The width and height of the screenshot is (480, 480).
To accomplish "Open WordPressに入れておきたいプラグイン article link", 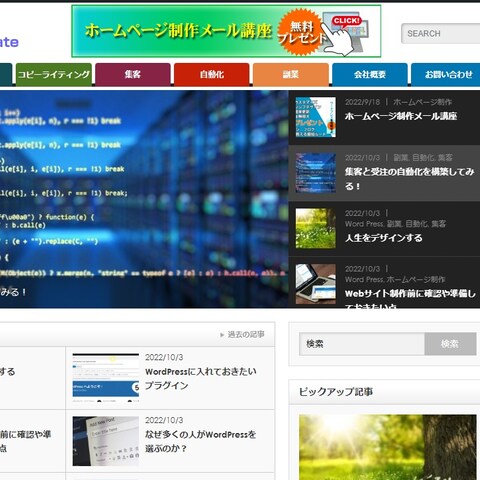I will coord(201,378).
